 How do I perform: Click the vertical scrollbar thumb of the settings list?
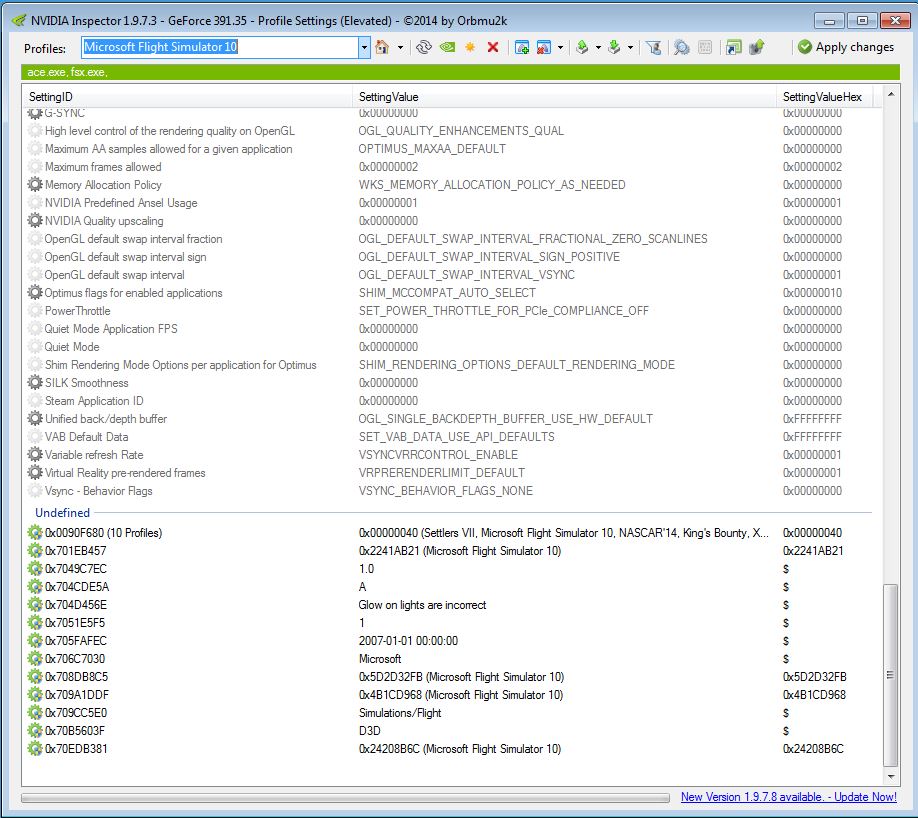(x=890, y=675)
